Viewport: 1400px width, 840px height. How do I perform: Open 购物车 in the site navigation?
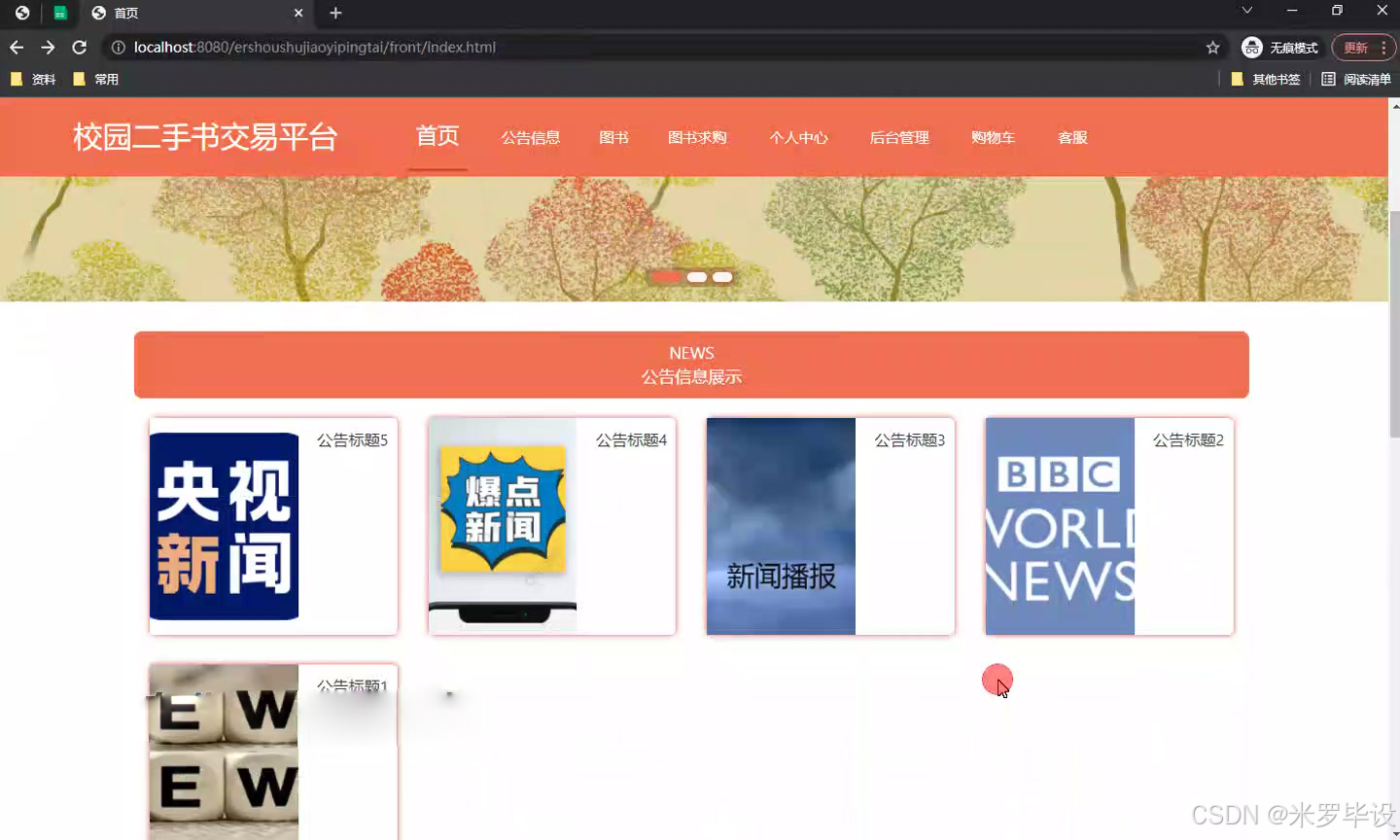993,137
